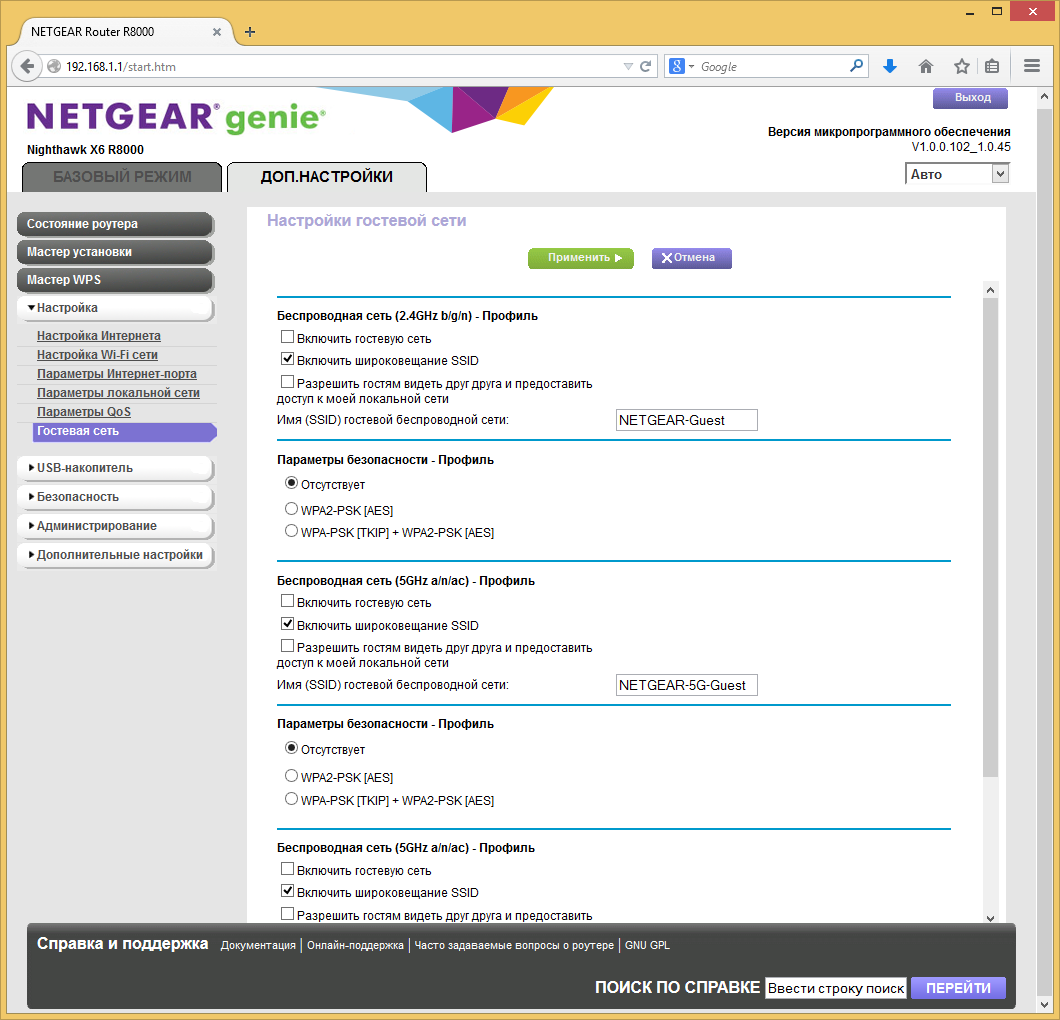Bookmark this page with the star icon
The height and width of the screenshot is (1020, 1060).
click(x=961, y=66)
